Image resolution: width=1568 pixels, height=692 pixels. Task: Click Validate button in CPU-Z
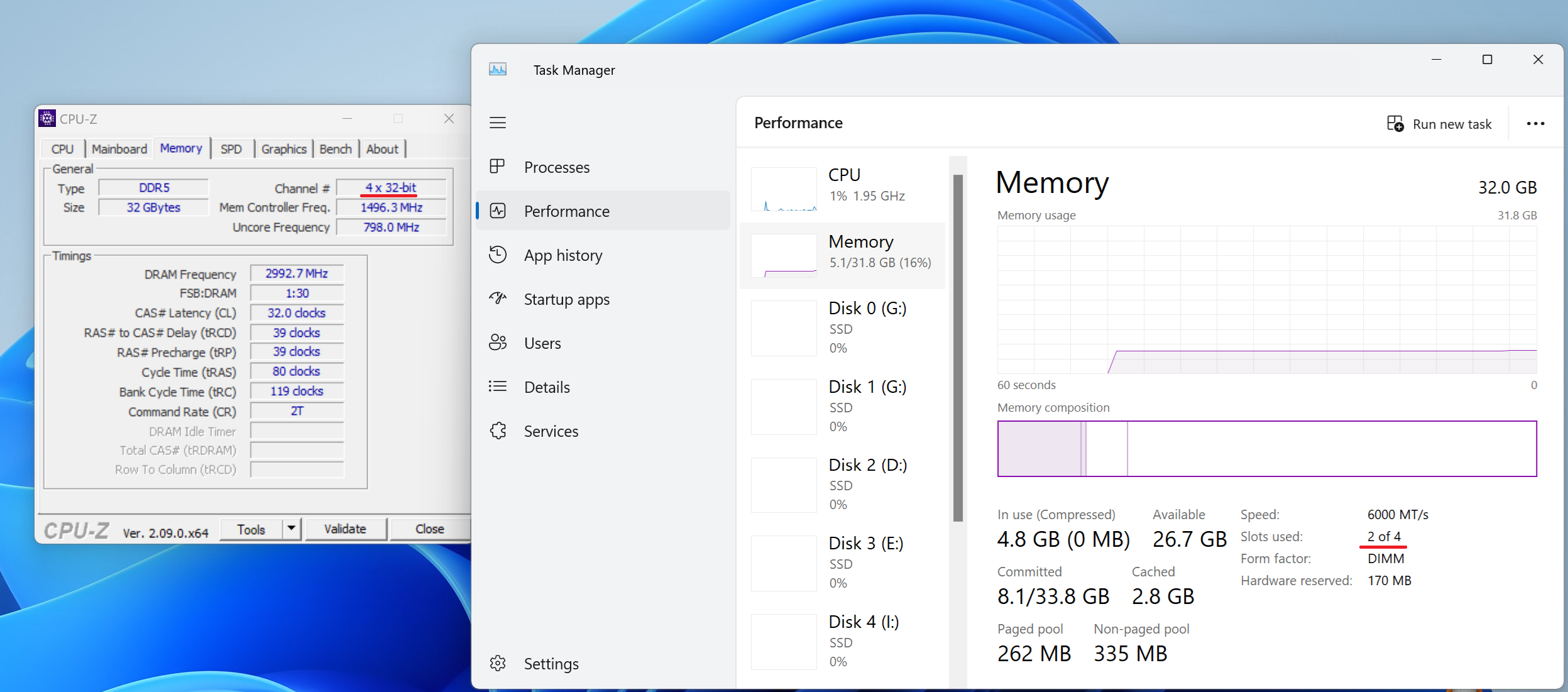345,529
